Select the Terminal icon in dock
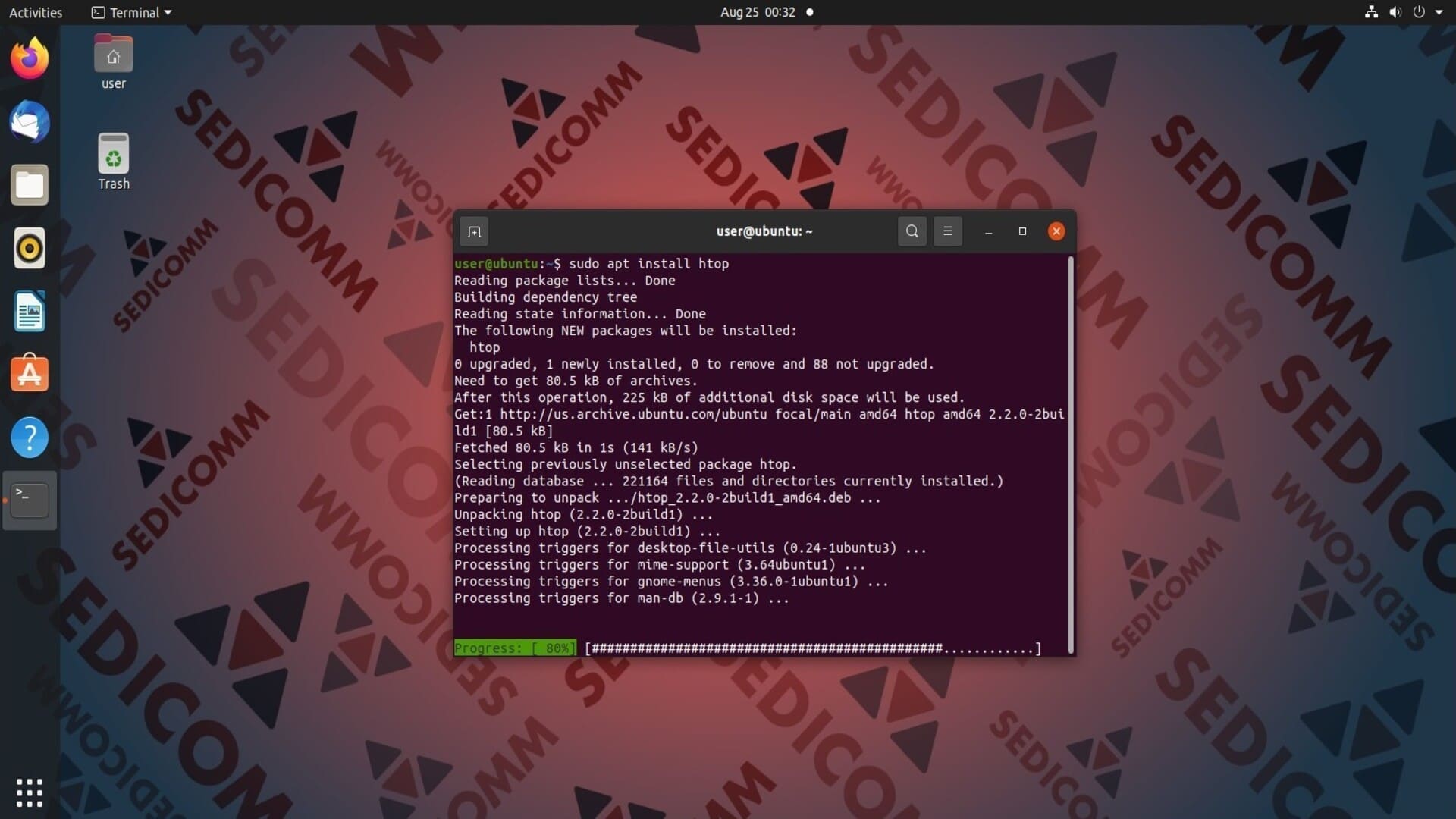1456x819 pixels. [30, 500]
